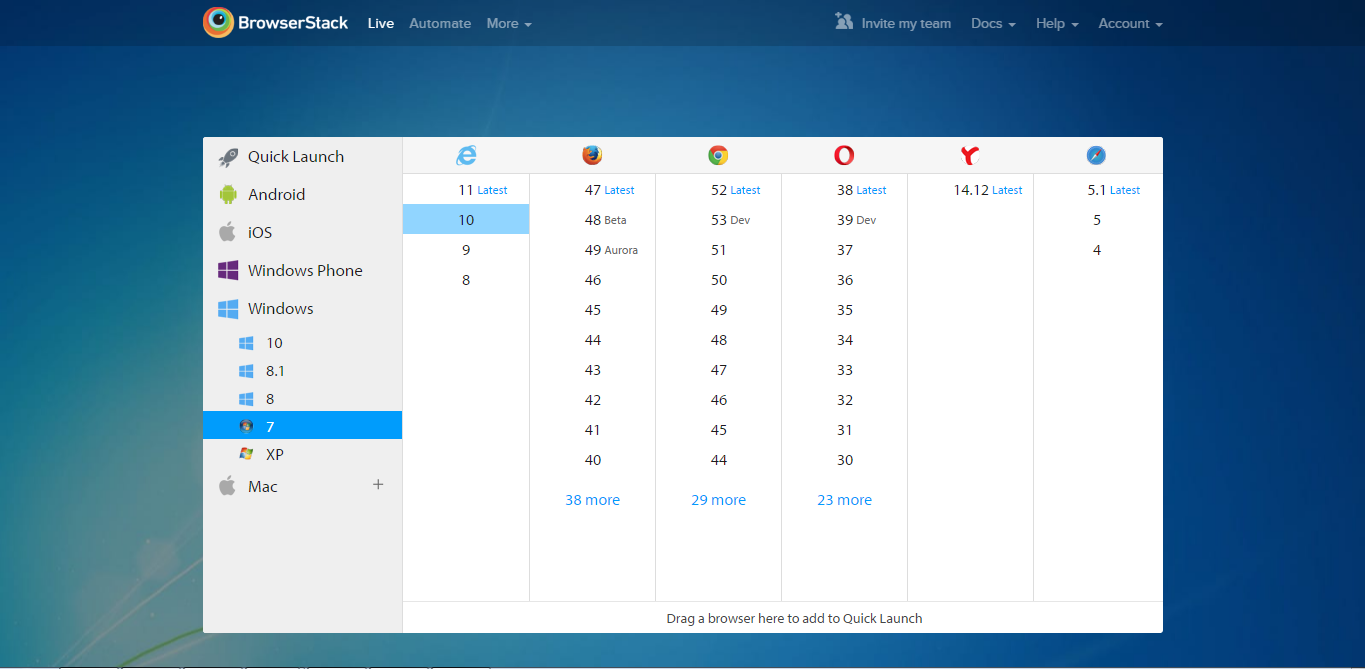The image size is (1365, 669).
Task: Launch Firefox 48 Beta
Action: (x=592, y=220)
